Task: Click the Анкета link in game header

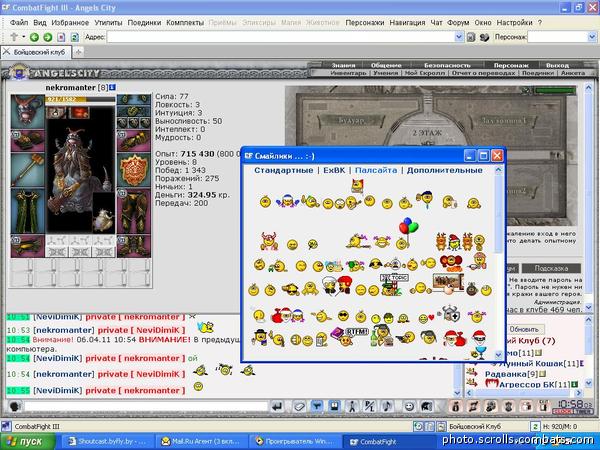Action: click(x=572, y=73)
